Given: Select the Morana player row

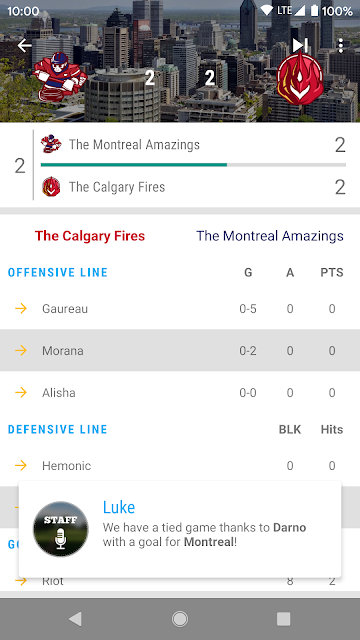Looking at the screenshot, I should coord(180,350).
